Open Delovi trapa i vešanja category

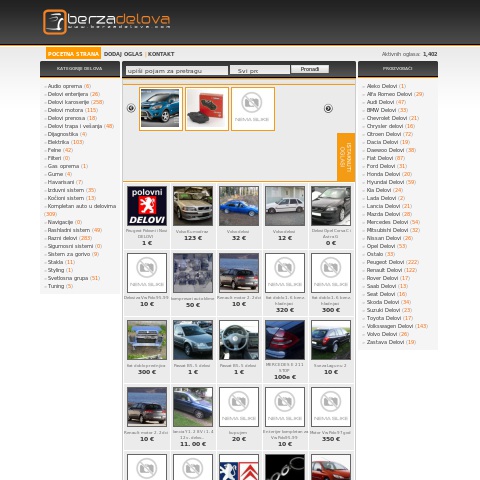(75, 126)
